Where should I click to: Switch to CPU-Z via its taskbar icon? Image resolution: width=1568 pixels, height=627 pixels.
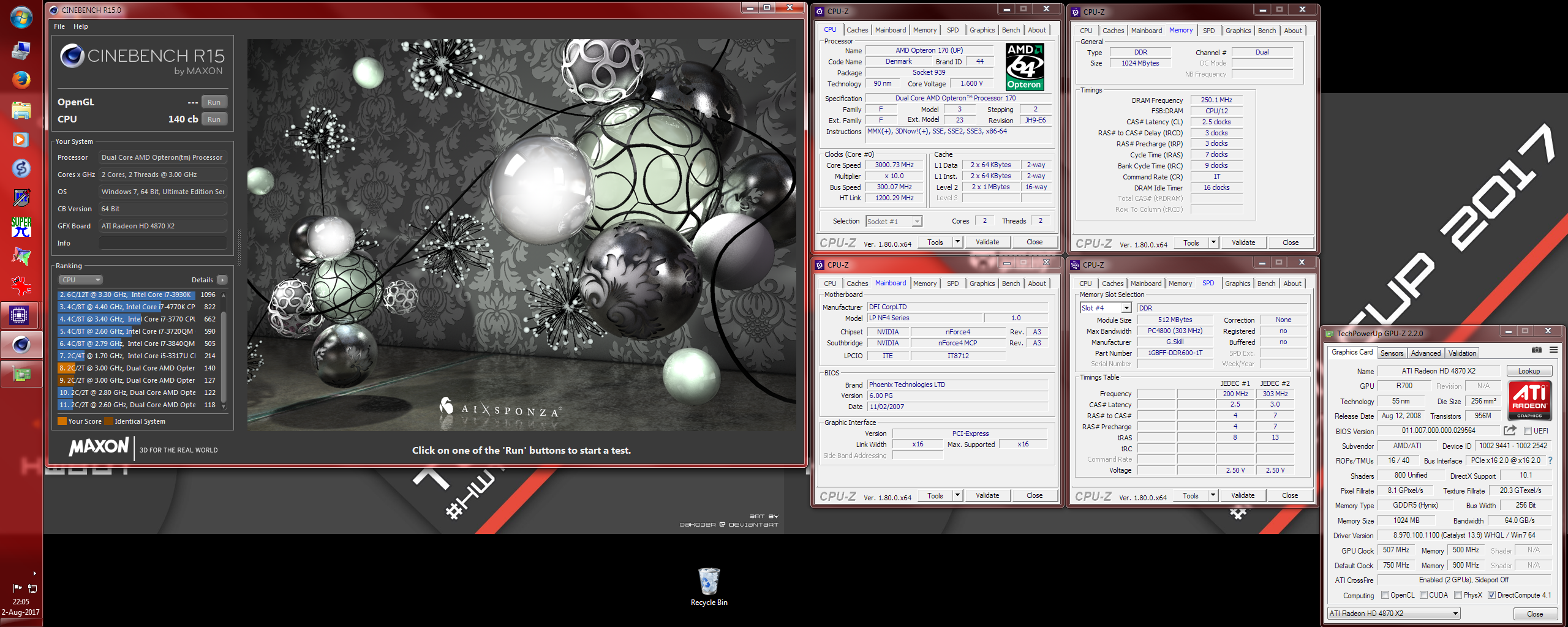21,315
